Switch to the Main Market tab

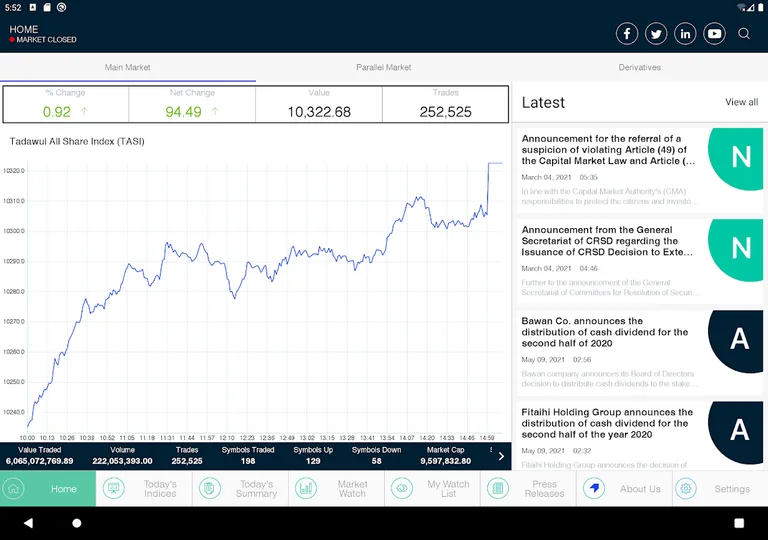(127, 67)
